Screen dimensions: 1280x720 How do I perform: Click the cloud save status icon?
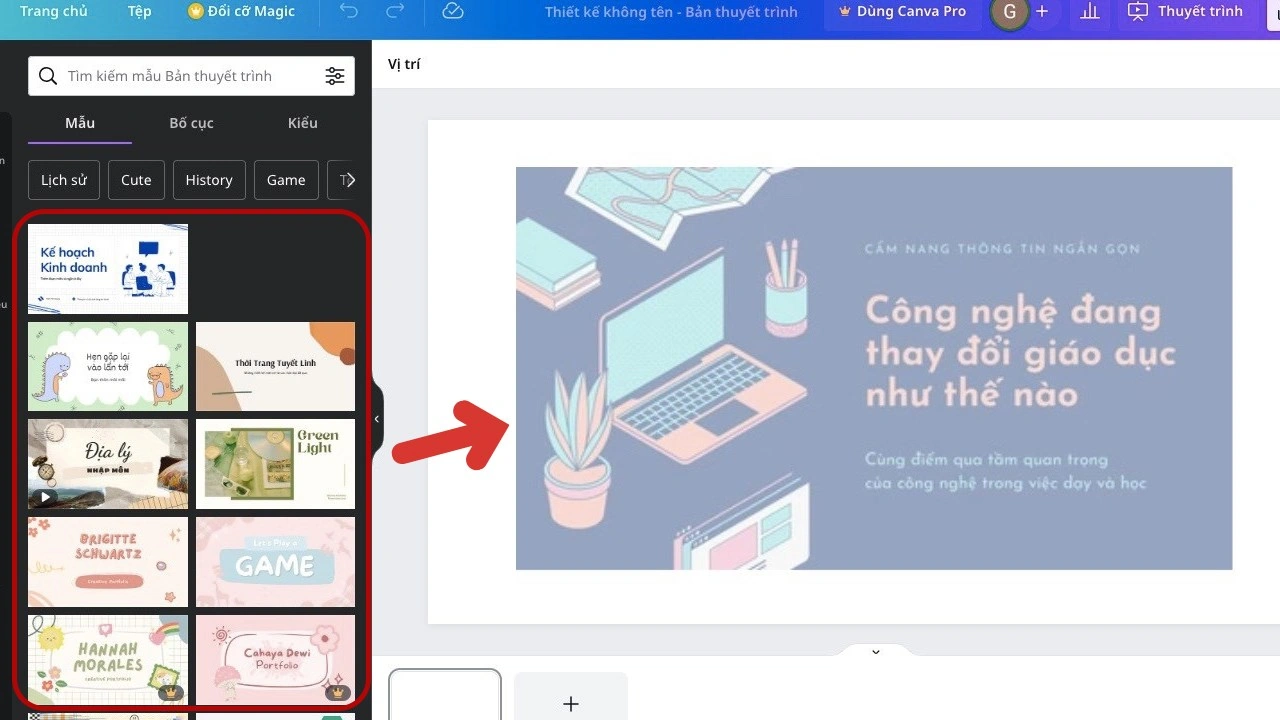pos(453,12)
